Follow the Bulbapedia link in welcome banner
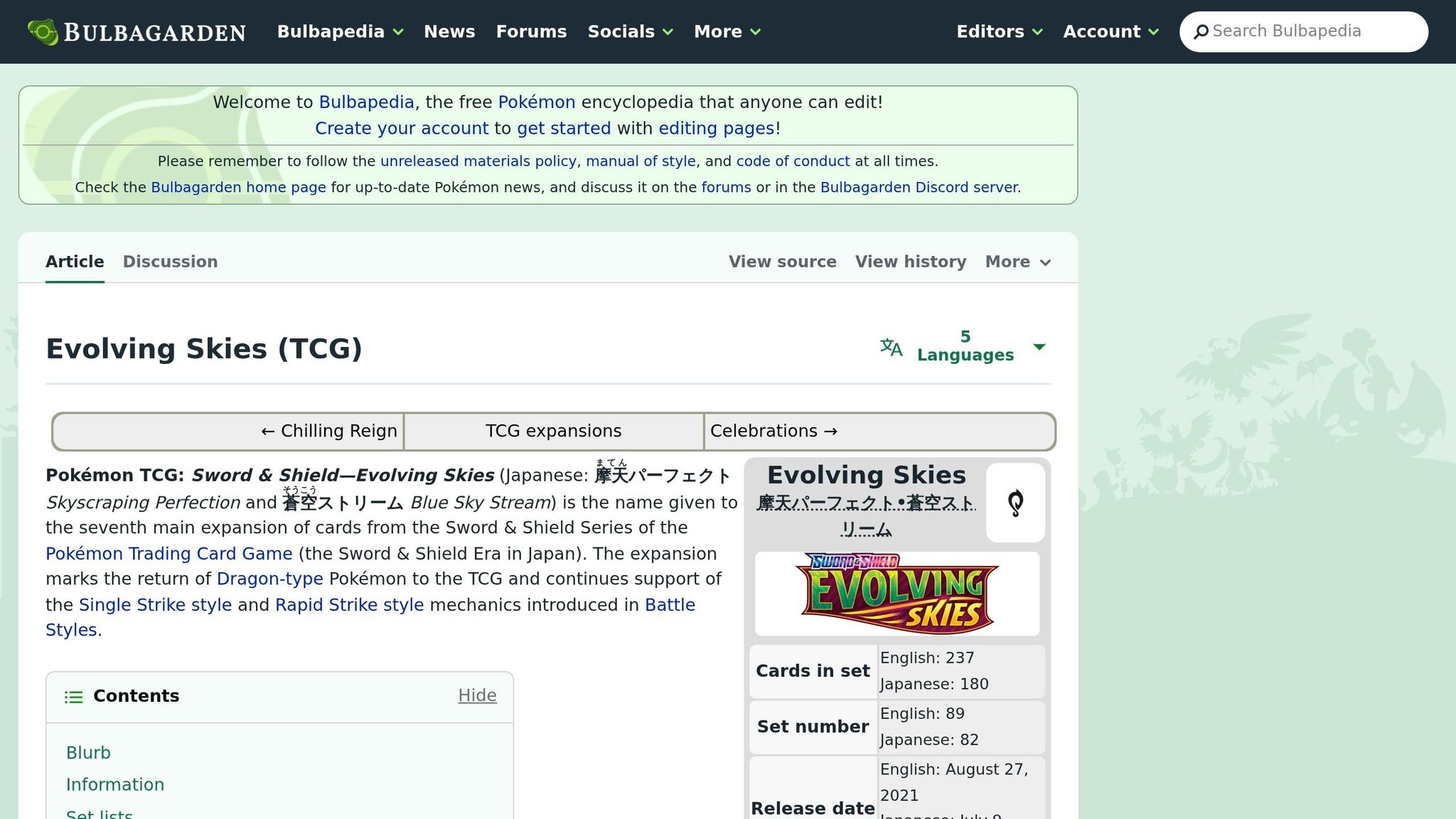The image size is (1456, 819). (366, 102)
